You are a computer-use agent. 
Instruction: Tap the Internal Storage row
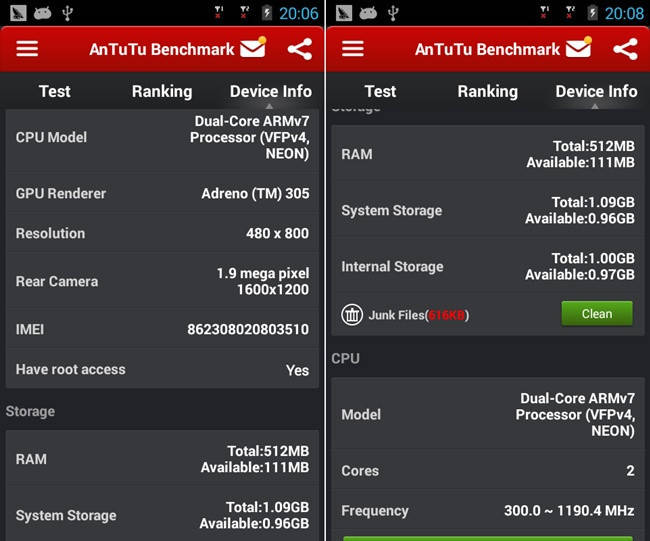coord(488,266)
